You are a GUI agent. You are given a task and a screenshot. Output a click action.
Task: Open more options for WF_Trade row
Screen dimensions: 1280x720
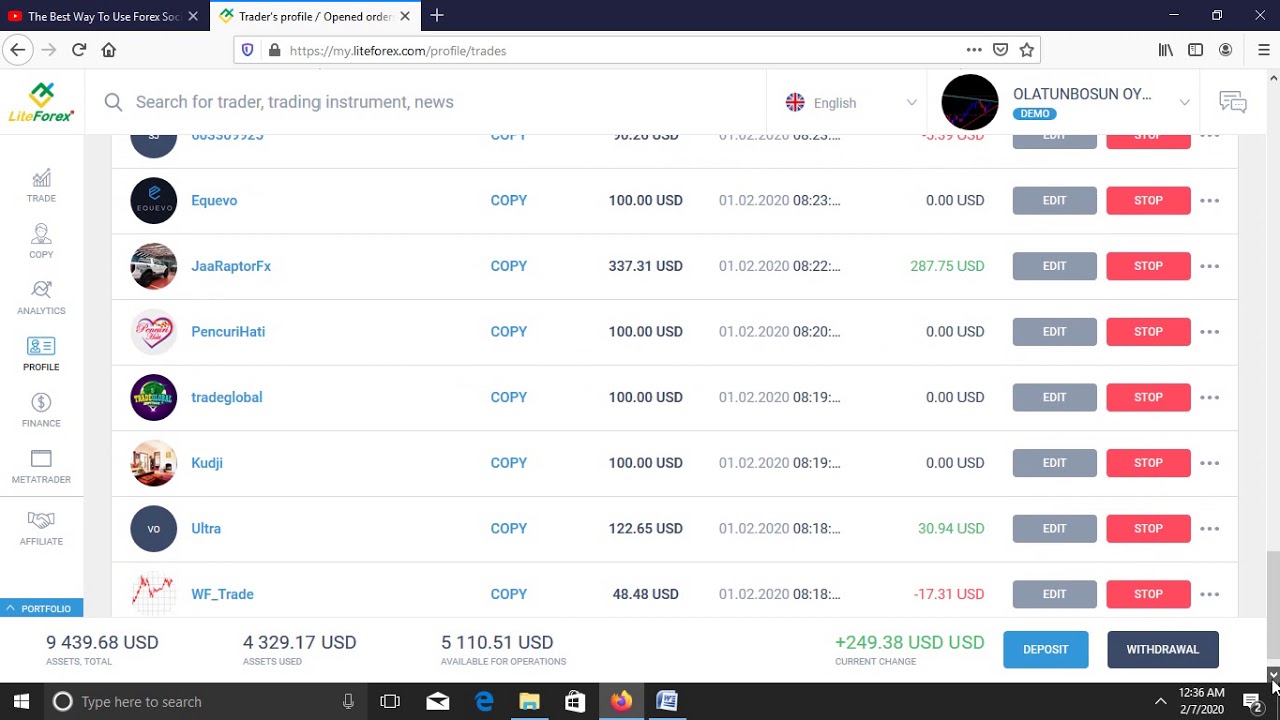pyautogui.click(x=1210, y=594)
